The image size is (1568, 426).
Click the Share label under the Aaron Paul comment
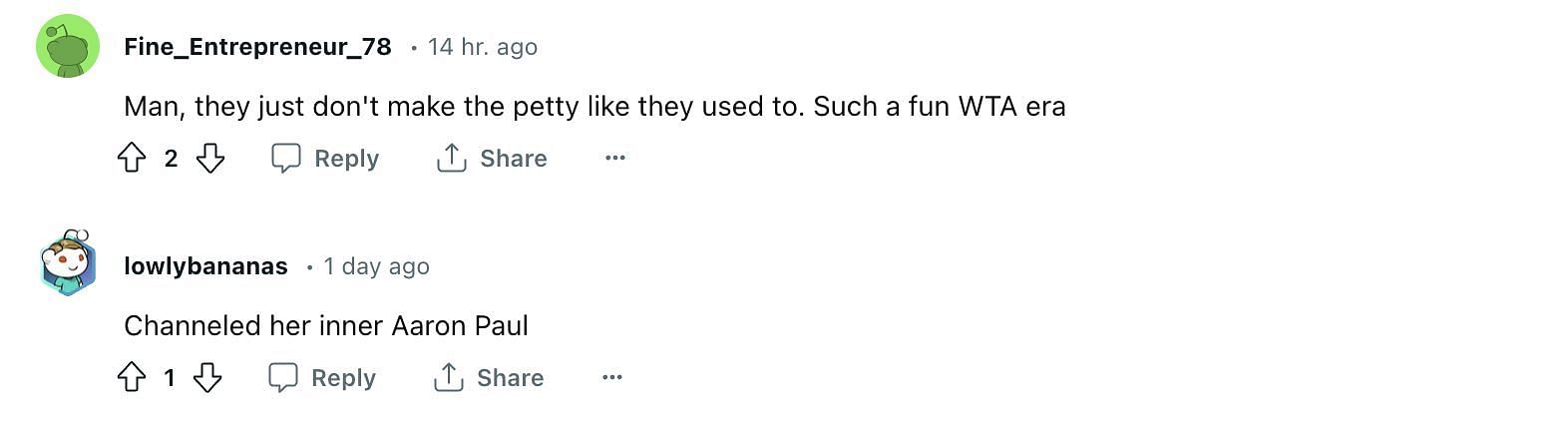(510, 378)
